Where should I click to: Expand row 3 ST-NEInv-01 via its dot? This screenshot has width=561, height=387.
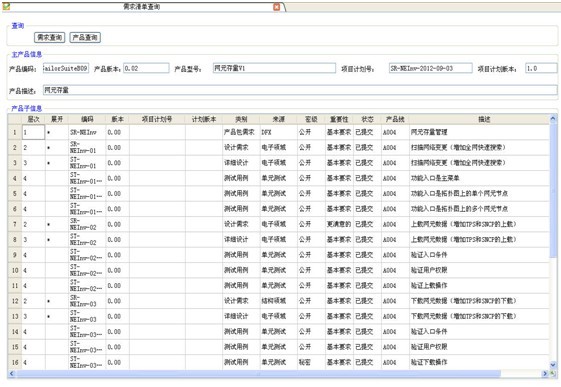(x=48, y=163)
